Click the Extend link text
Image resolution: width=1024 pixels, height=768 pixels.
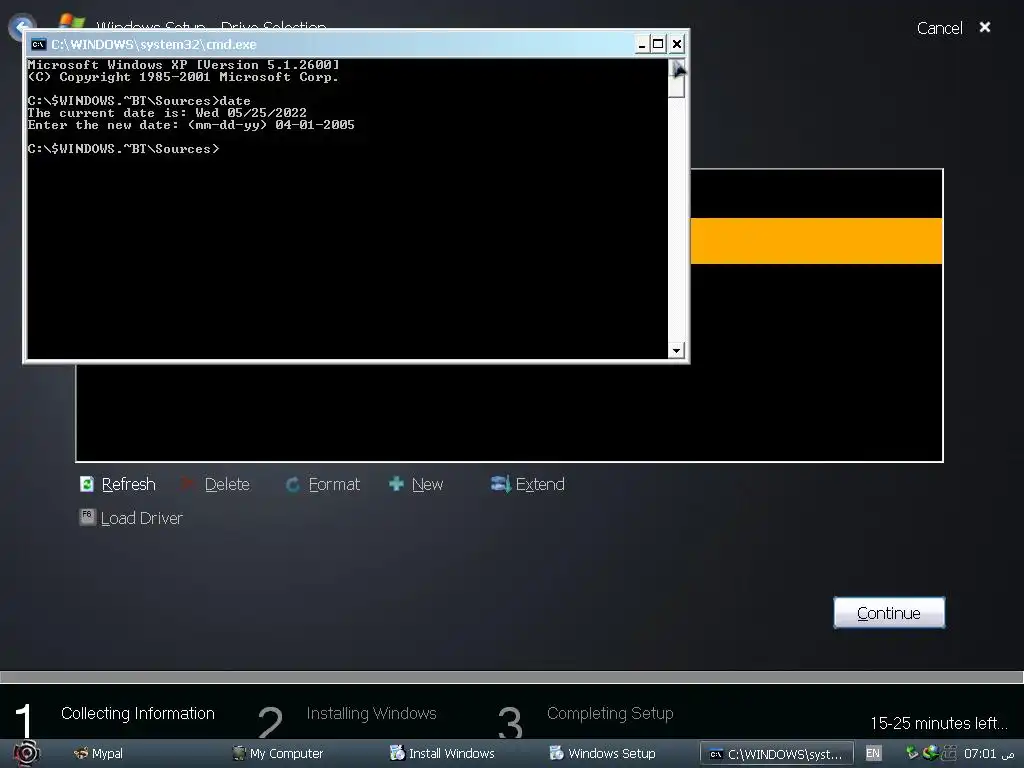click(x=540, y=485)
